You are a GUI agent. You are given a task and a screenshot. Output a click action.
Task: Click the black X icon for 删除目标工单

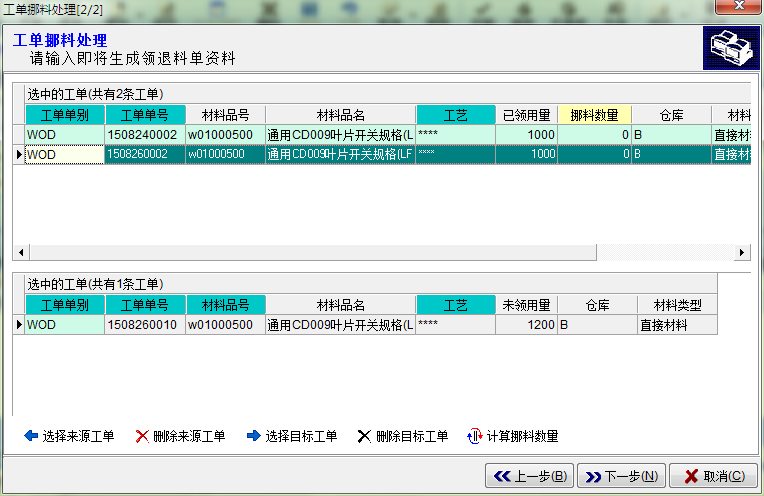click(364, 436)
